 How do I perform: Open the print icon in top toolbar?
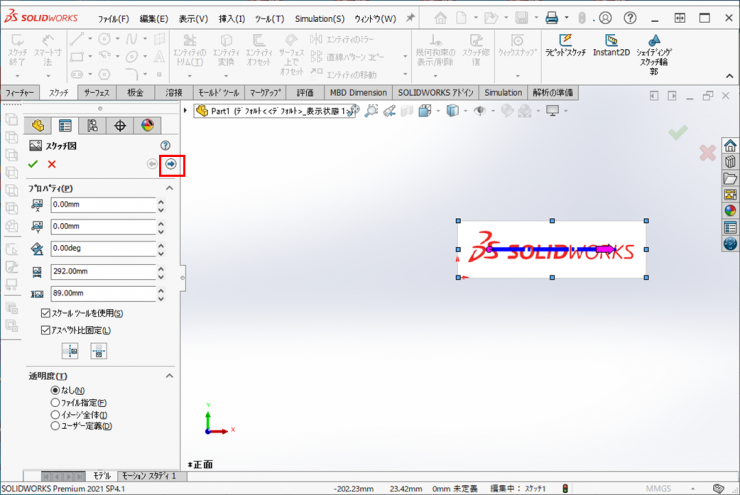tap(551, 18)
